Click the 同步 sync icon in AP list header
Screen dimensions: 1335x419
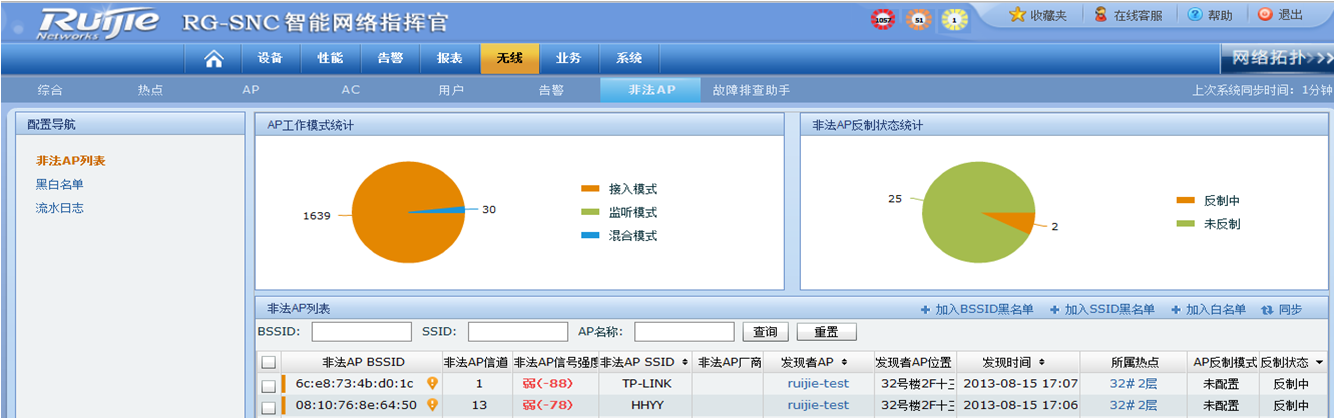[x=1267, y=310]
